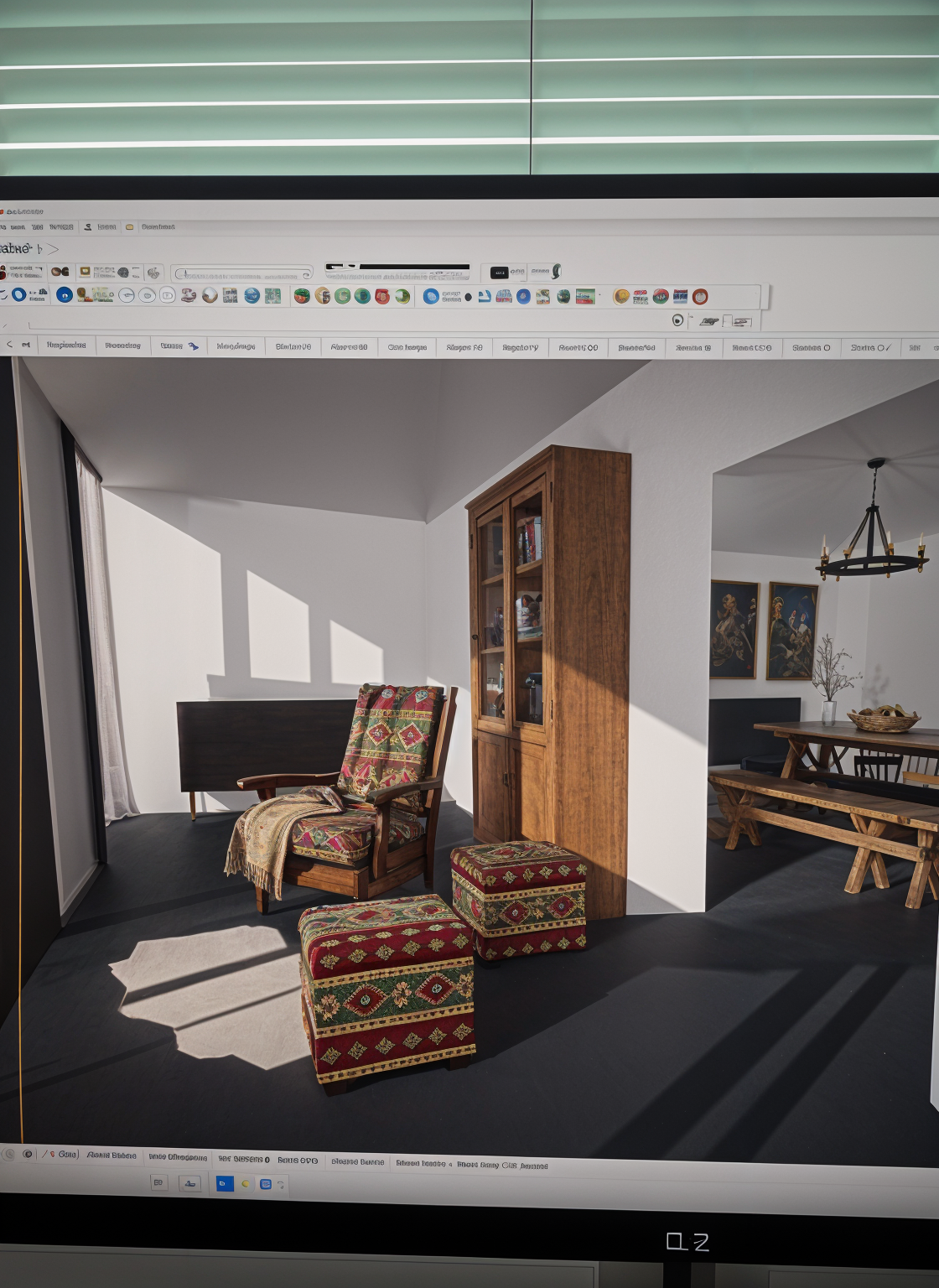This screenshot has height=1288, width=939.
Task: Click the red square icon in toolbar
Action: pyautogui.click(x=381, y=296)
